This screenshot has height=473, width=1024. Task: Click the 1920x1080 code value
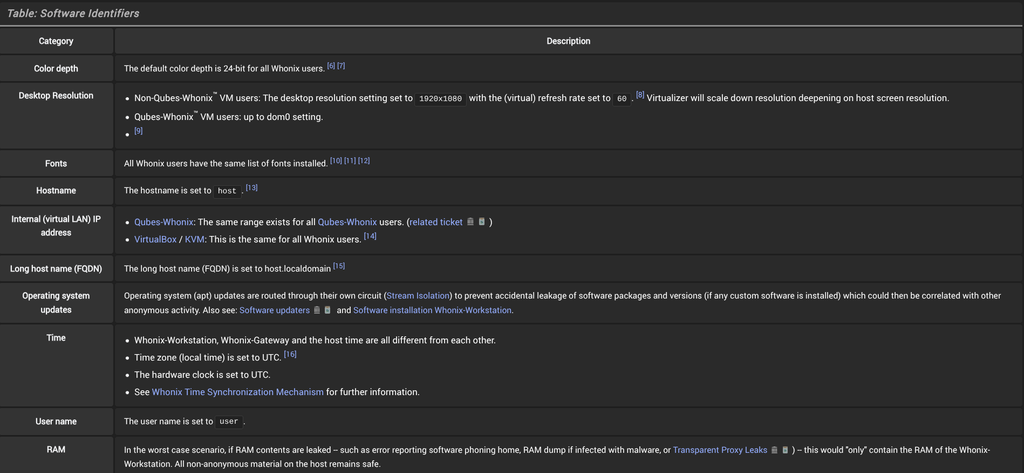[x=441, y=99]
